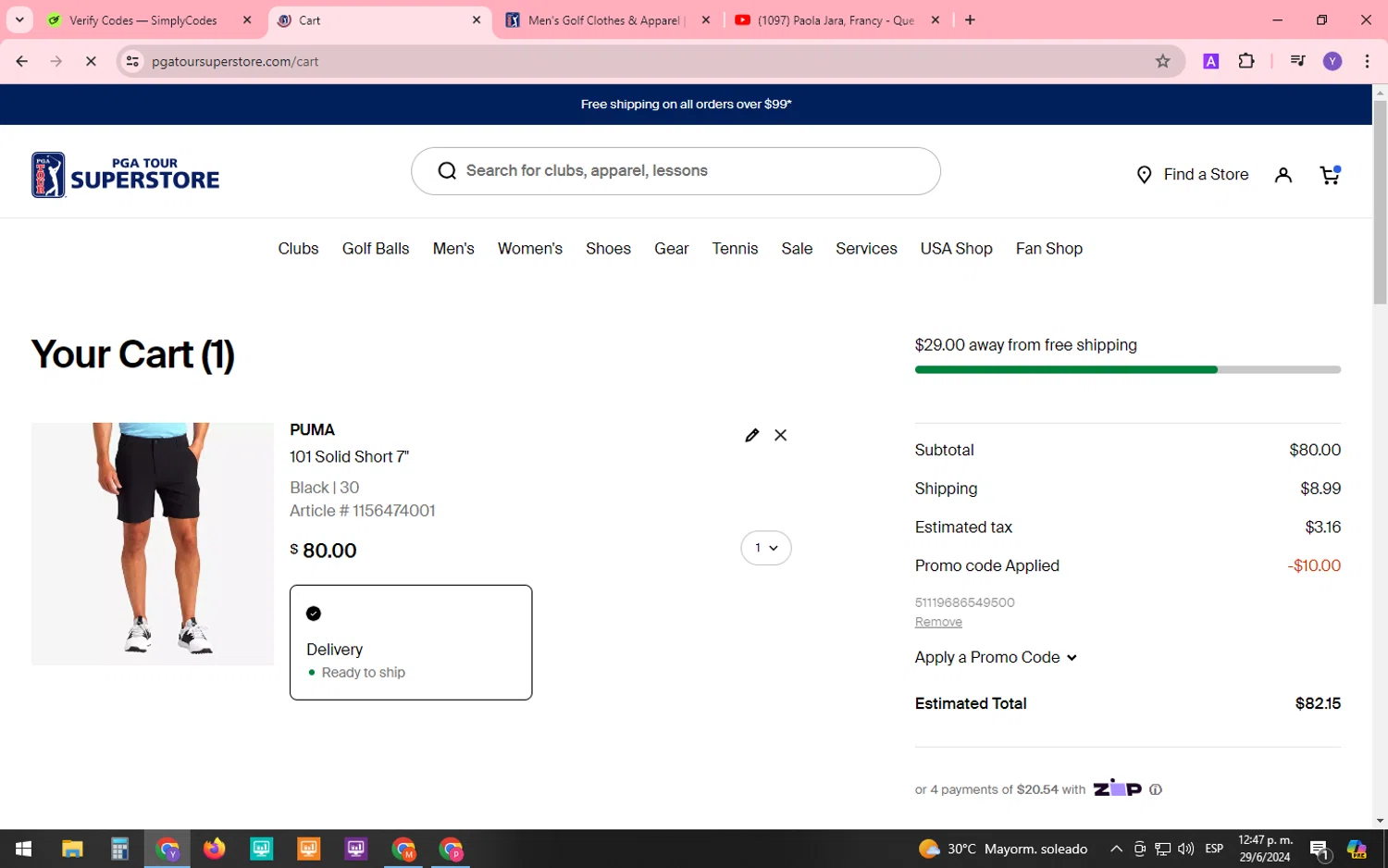Close the Cart tab
The width and height of the screenshot is (1388, 868).
click(x=477, y=19)
